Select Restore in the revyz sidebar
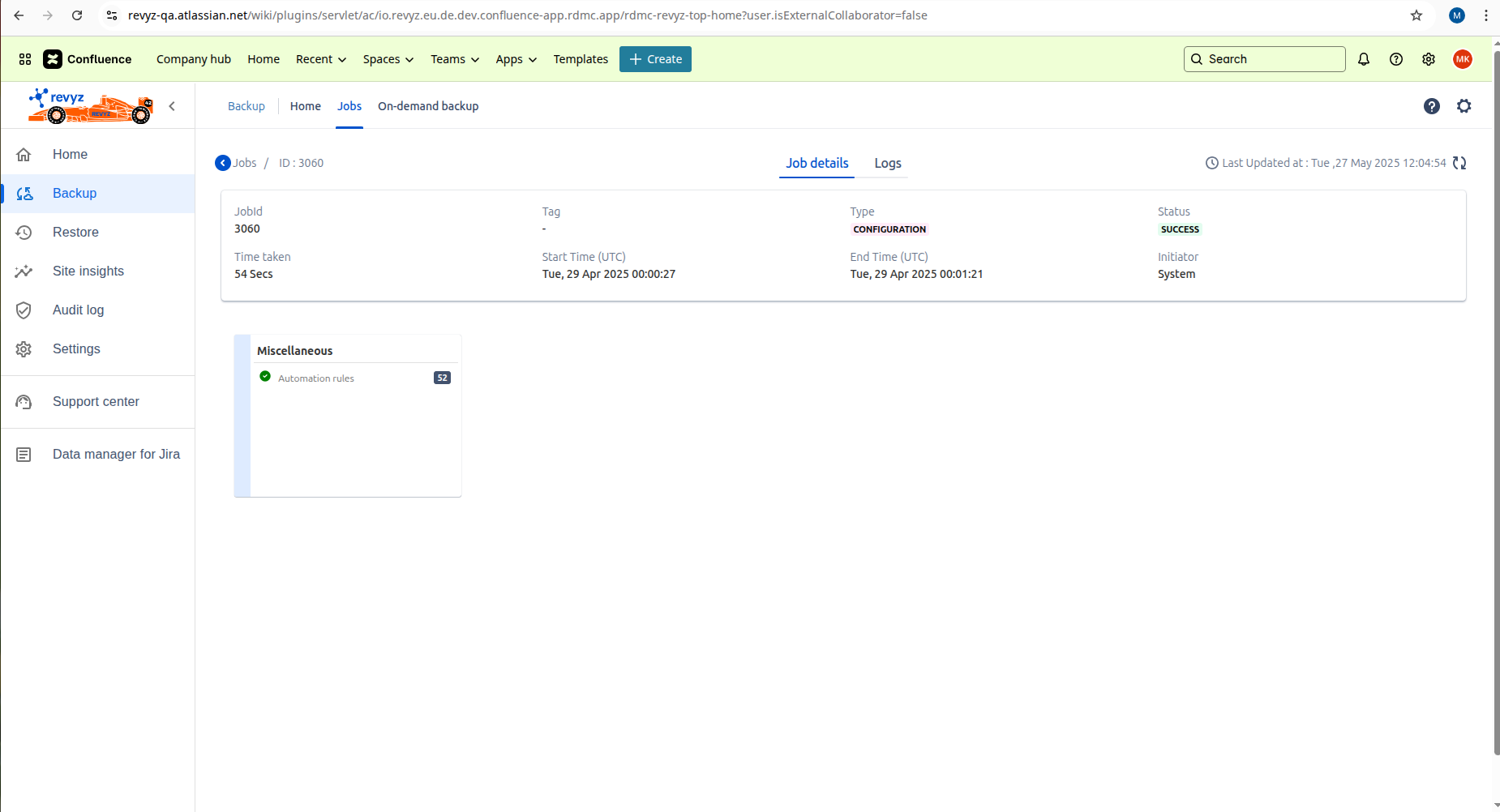Image resolution: width=1500 pixels, height=812 pixels. coord(75,232)
